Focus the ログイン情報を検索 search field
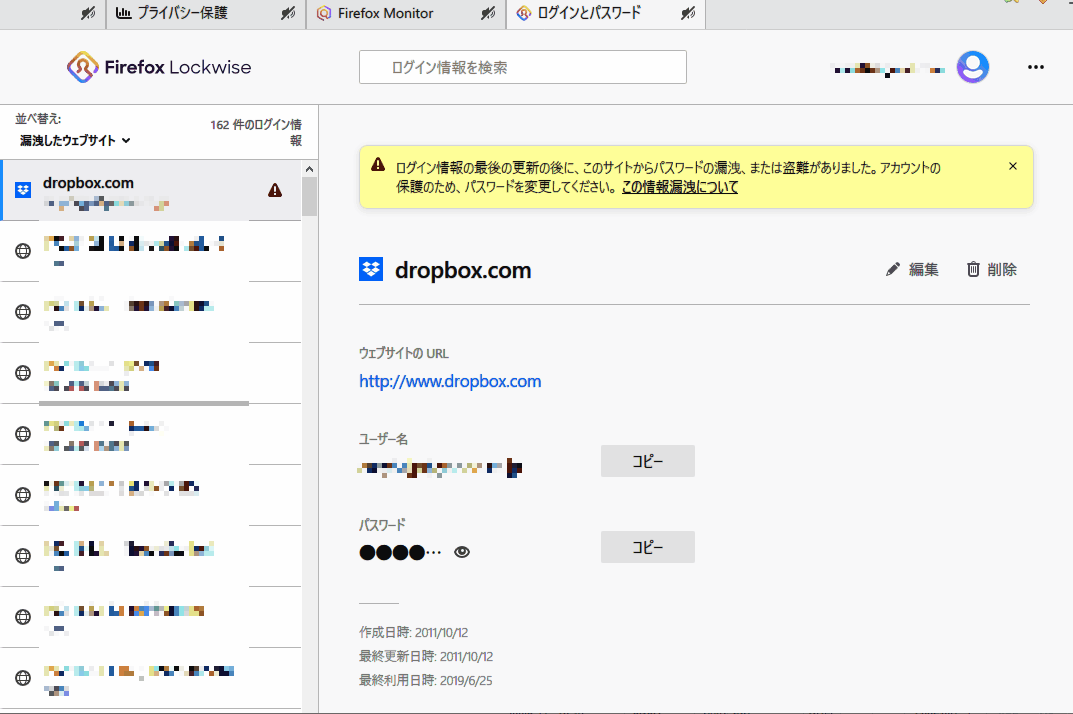 coord(523,67)
